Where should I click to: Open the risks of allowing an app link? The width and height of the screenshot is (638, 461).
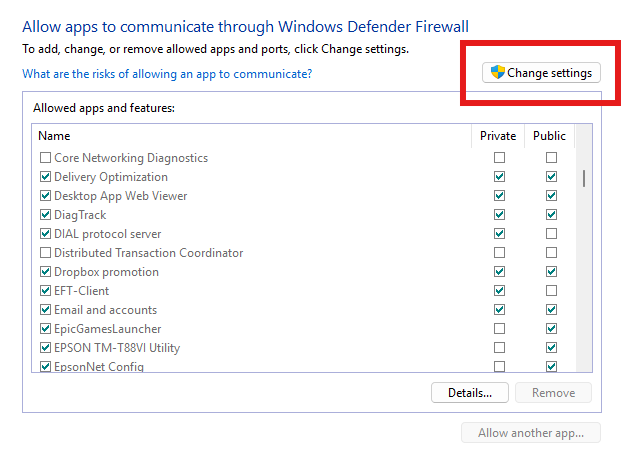pyautogui.click(x=167, y=74)
